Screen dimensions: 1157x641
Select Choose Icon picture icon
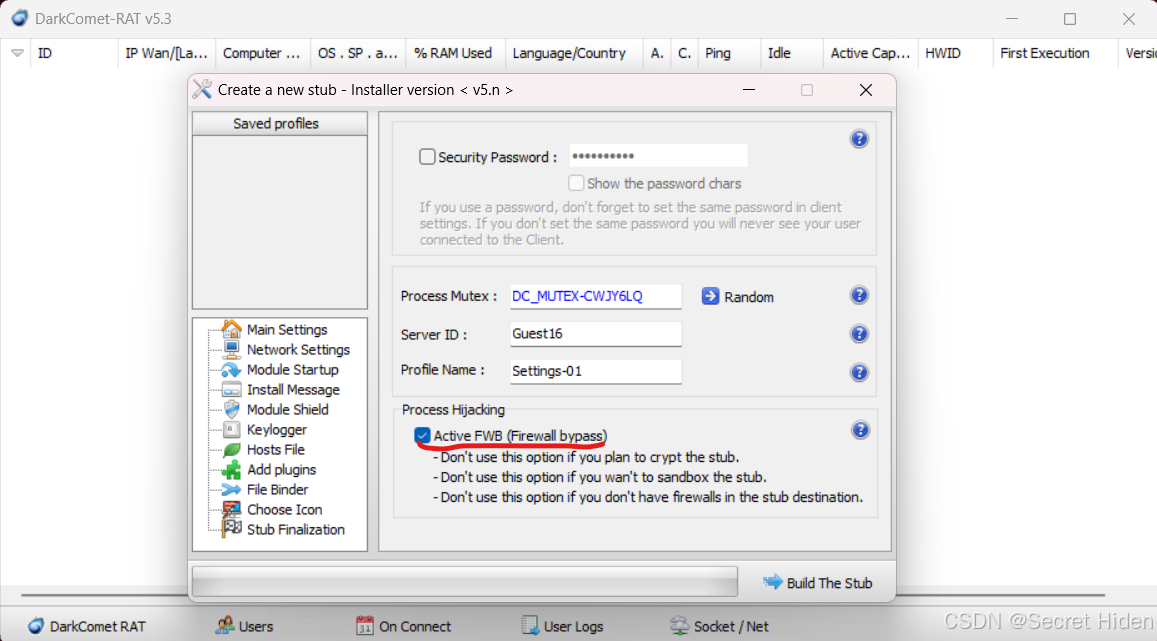[232, 509]
